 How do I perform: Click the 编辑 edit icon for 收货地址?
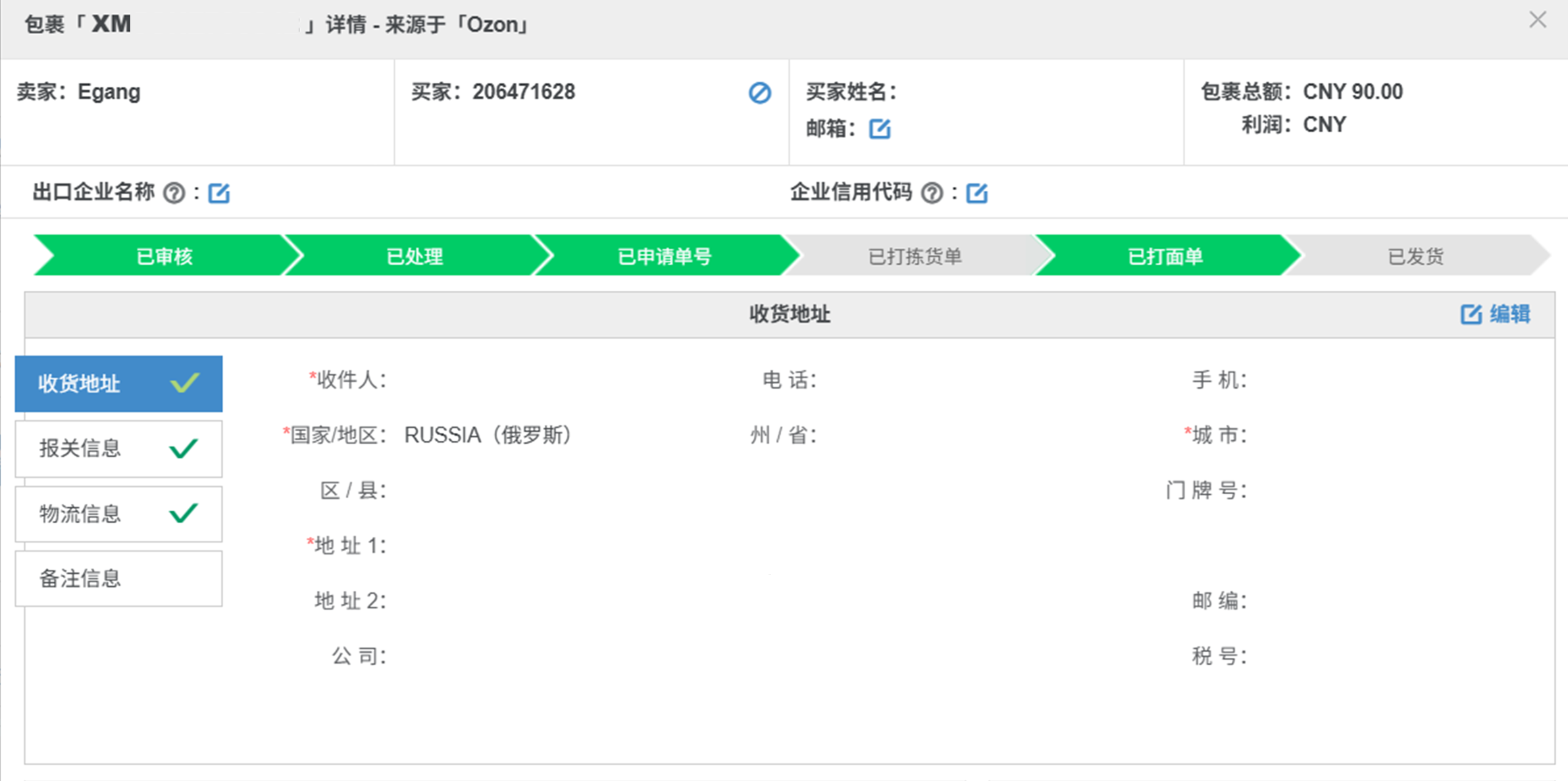pyautogui.click(x=1471, y=315)
